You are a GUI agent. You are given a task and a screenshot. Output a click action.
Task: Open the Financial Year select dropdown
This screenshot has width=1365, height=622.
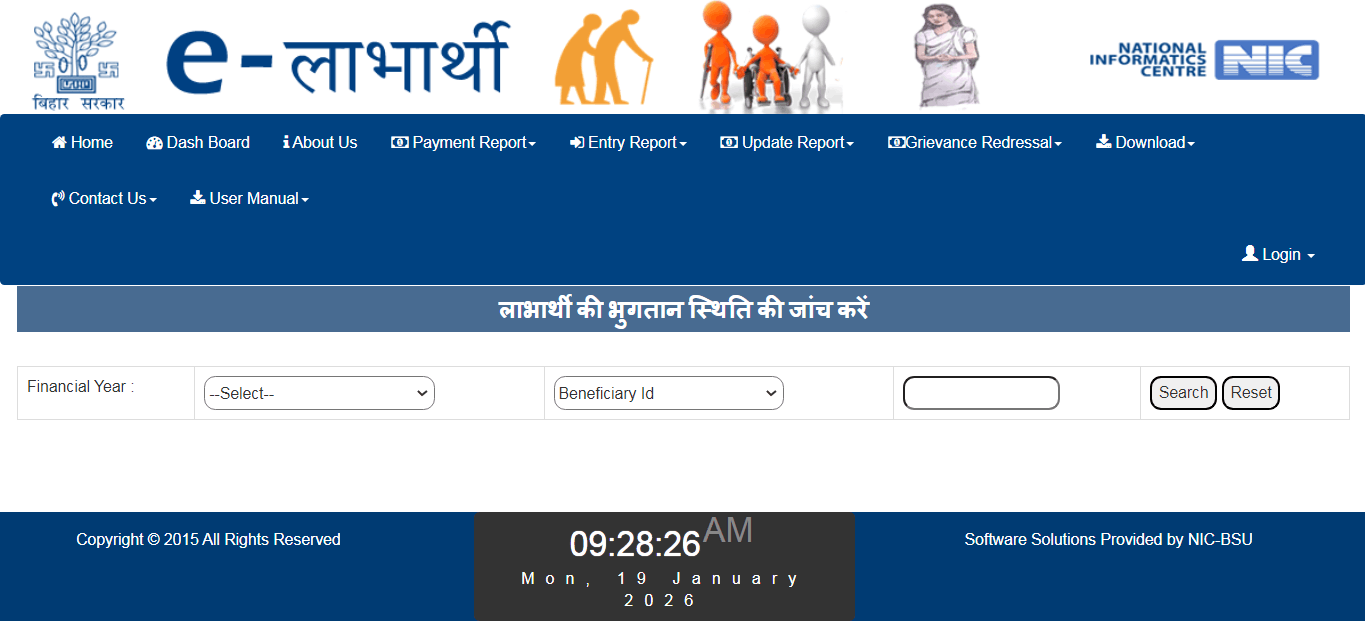pyautogui.click(x=318, y=393)
